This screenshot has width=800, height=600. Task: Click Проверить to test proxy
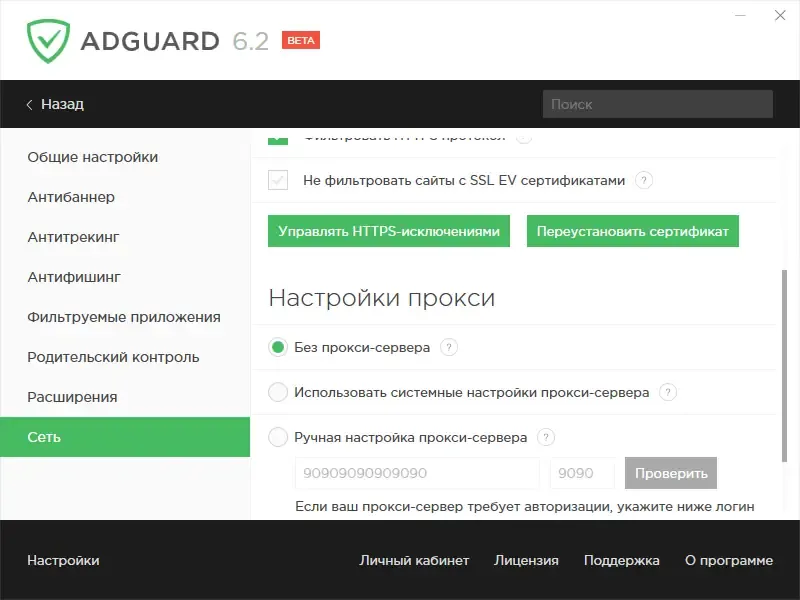tap(670, 473)
